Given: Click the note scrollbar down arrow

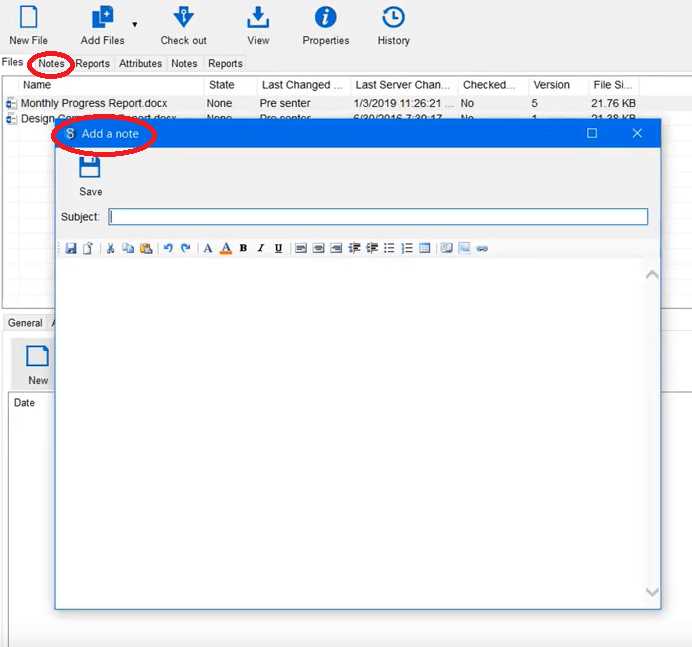Looking at the screenshot, I should pyautogui.click(x=652, y=592).
